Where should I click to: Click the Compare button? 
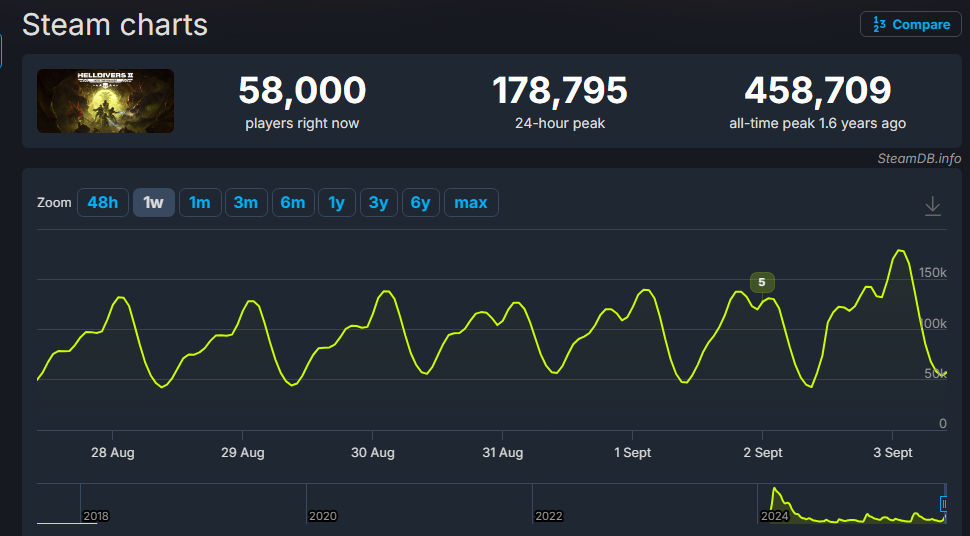[x=911, y=25]
